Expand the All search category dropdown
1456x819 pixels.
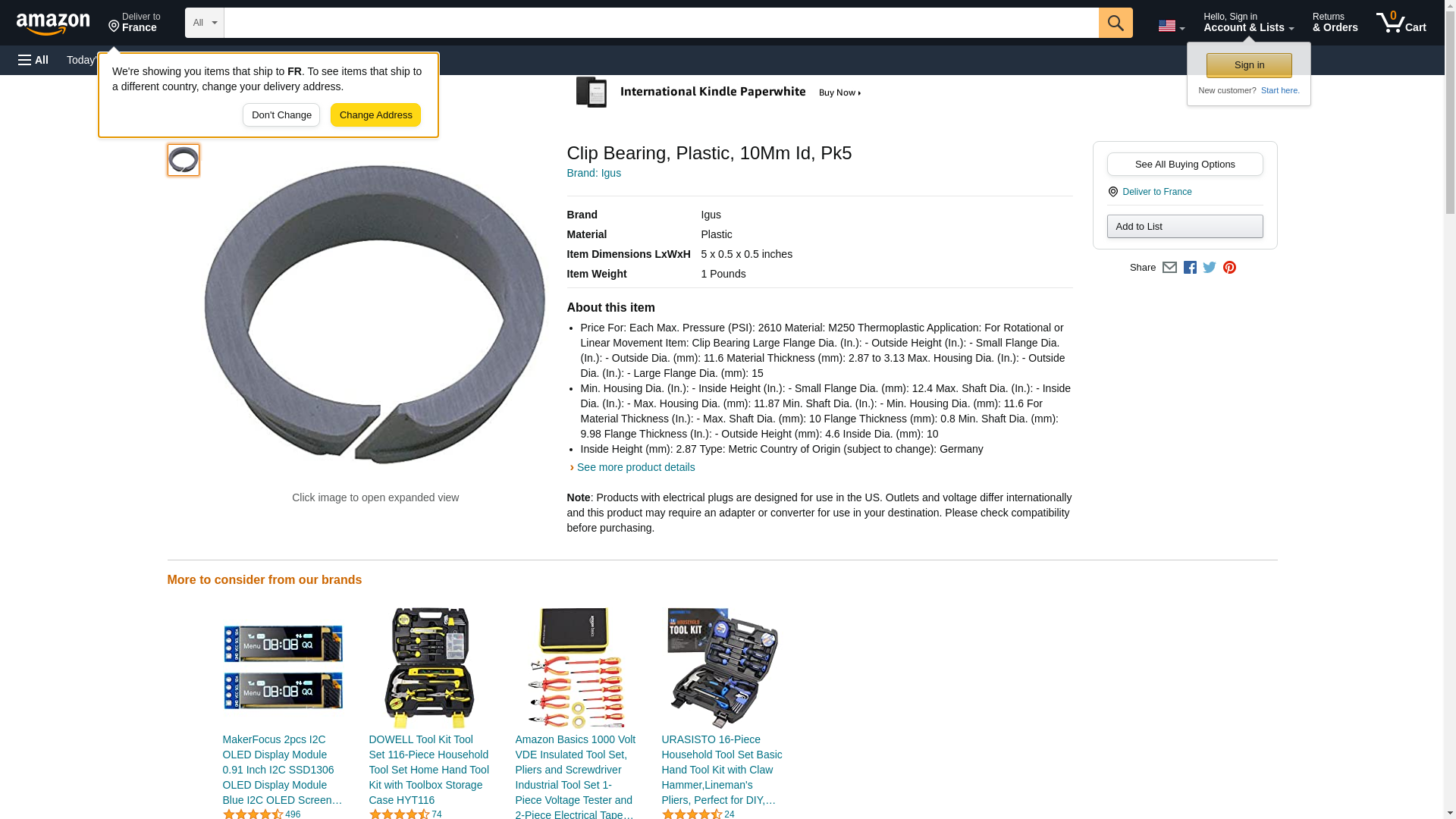[205, 23]
